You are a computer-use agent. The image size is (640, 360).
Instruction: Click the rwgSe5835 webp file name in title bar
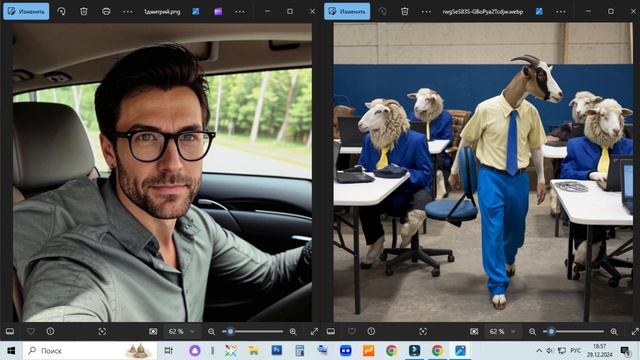(483, 11)
